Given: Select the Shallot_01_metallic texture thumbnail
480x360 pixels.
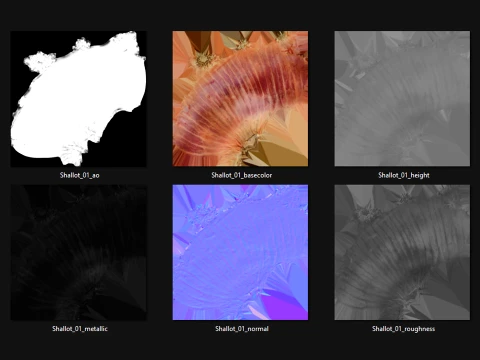Looking at the screenshot, I should click(x=78, y=253).
